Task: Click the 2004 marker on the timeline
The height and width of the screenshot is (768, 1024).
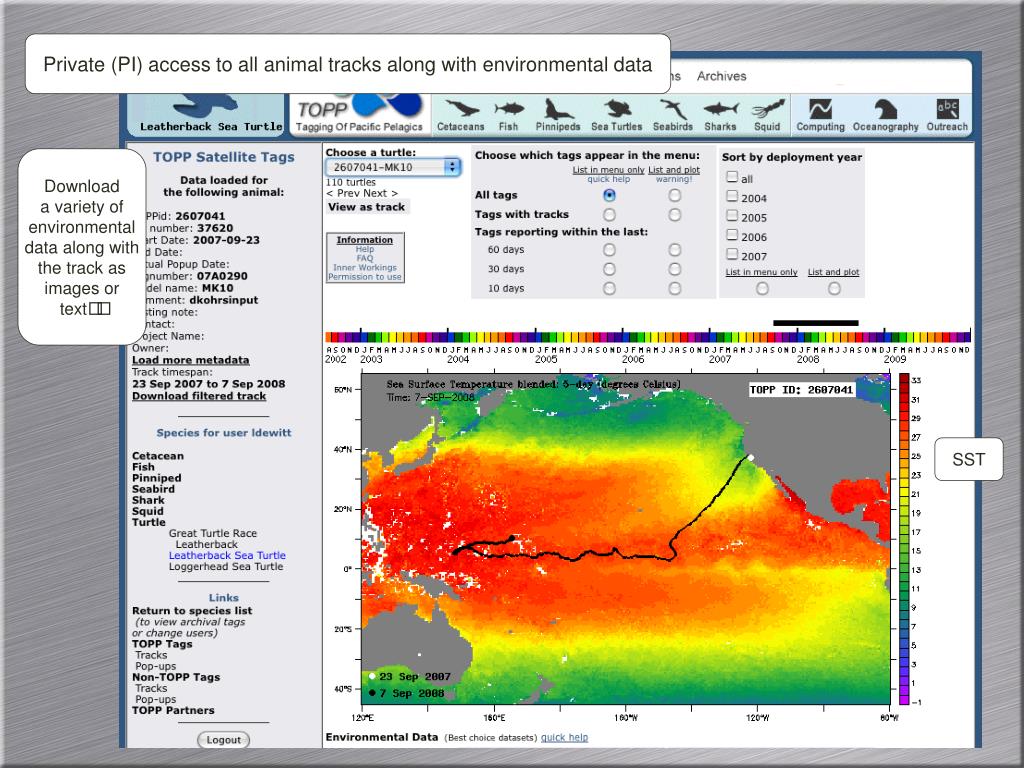Action: pyautogui.click(x=458, y=359)
